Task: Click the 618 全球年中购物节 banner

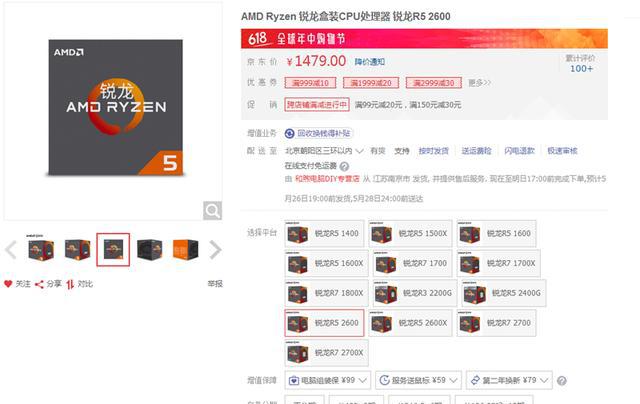Action: point(424,39)
